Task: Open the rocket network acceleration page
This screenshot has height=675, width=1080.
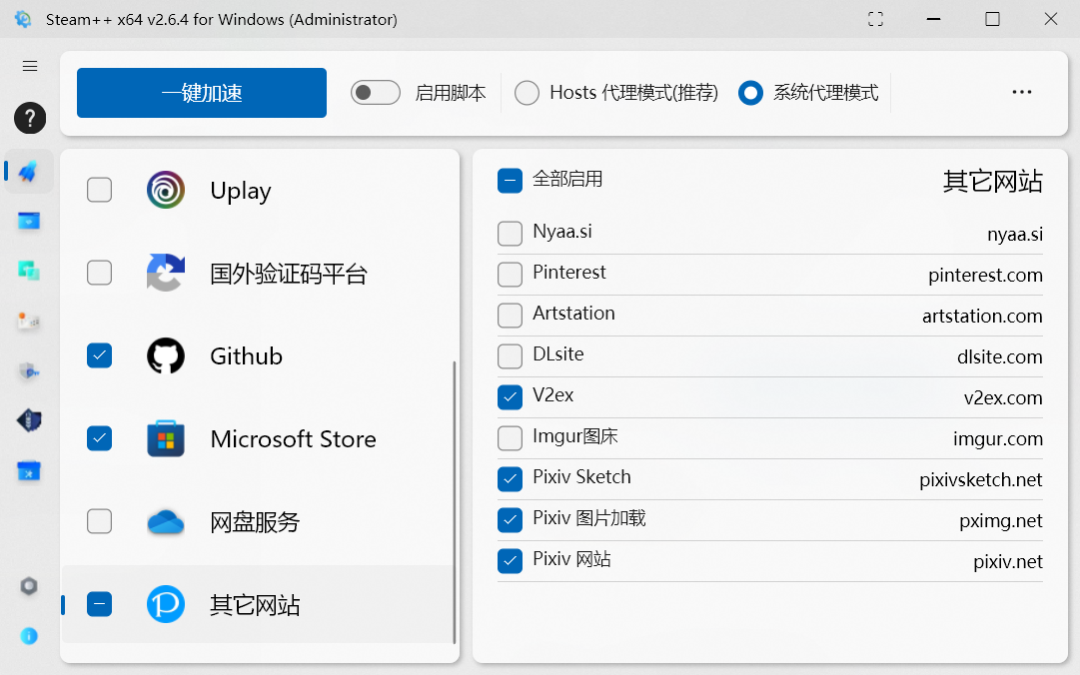Action: (x=29, y=172)
